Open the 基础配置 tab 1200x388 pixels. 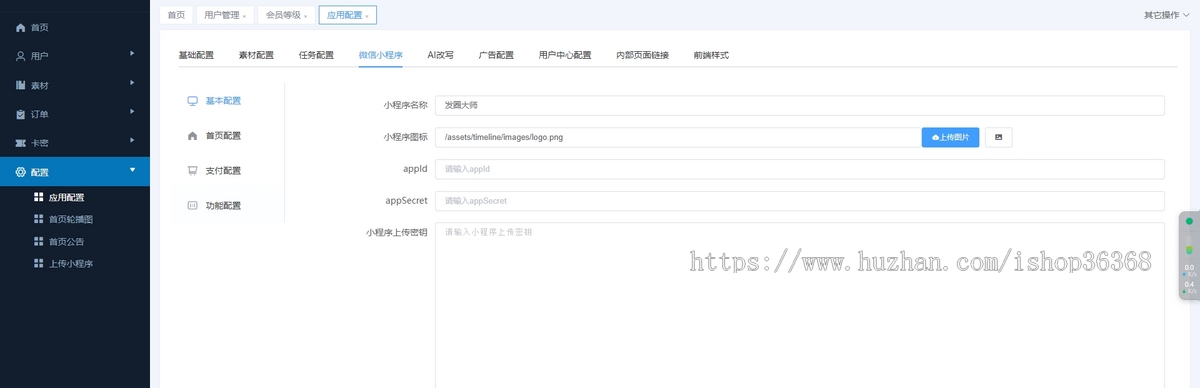(196, 55)
